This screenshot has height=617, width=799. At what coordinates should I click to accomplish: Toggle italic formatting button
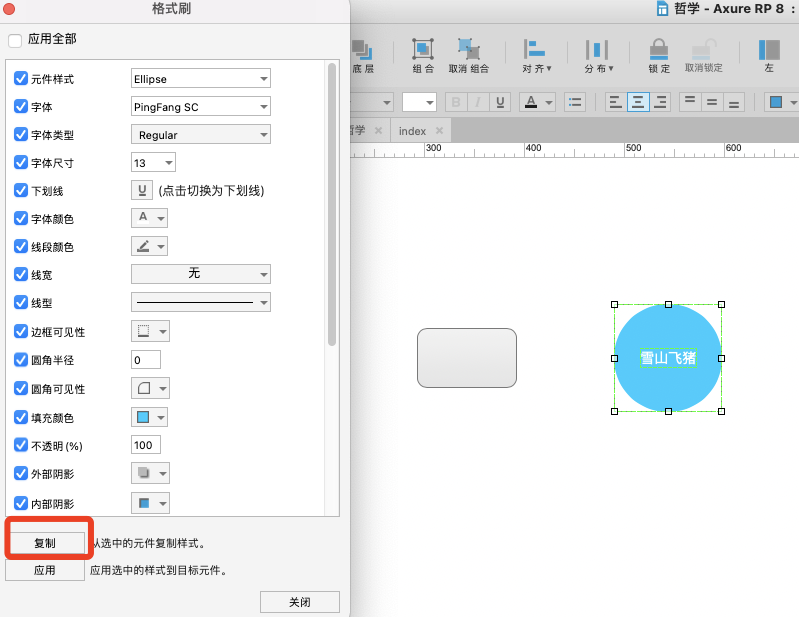pyautogui.click(x=478, y=102)
